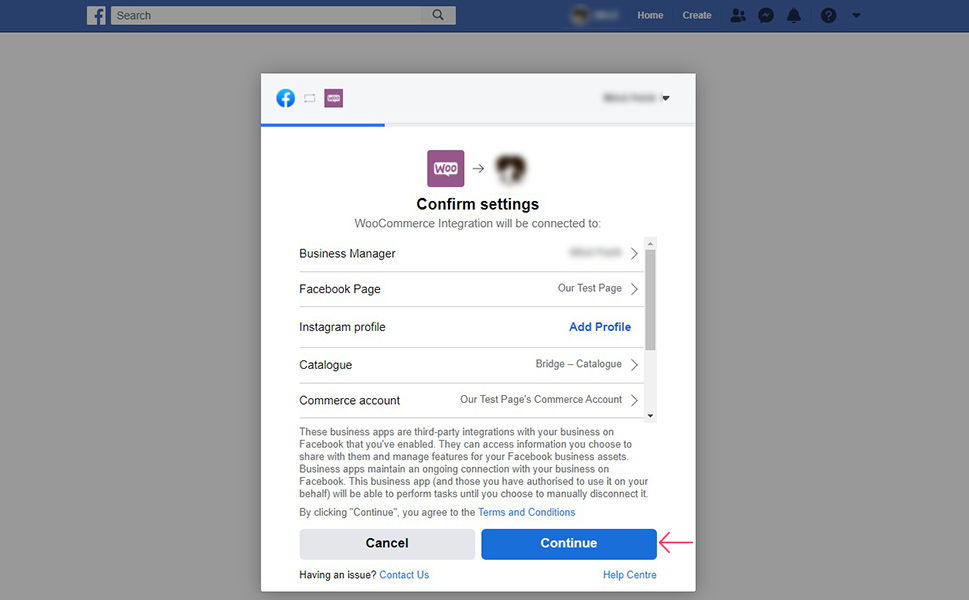Click the blurred profile picture in top bar
Image resolution: width=969 pixels, height=600 pixels.
tap(580, 15)
